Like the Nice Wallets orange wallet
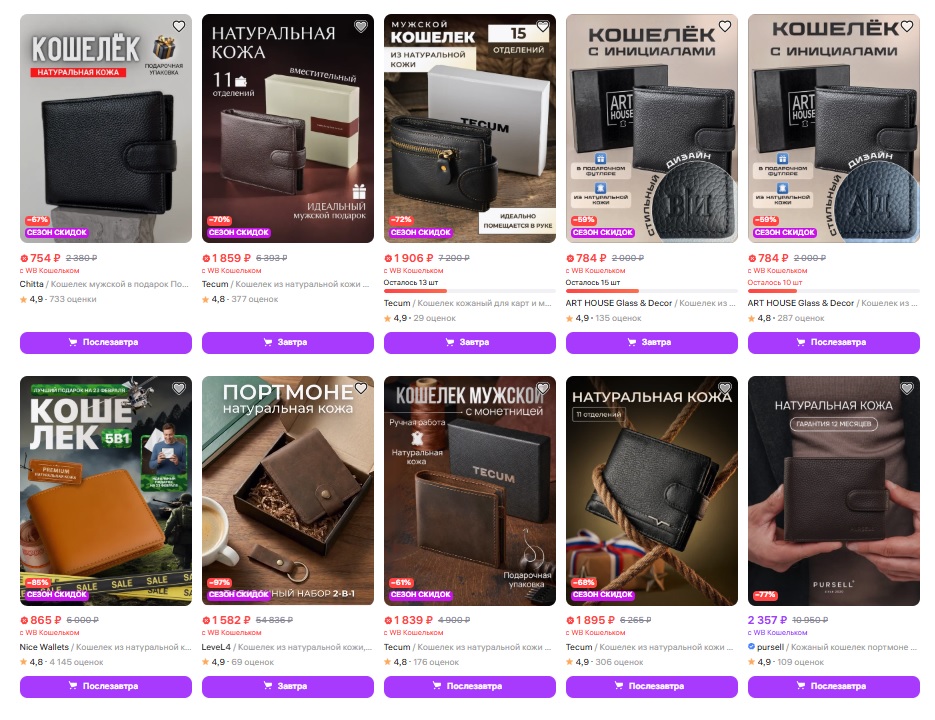935x720 pixels. click(179, 388)
